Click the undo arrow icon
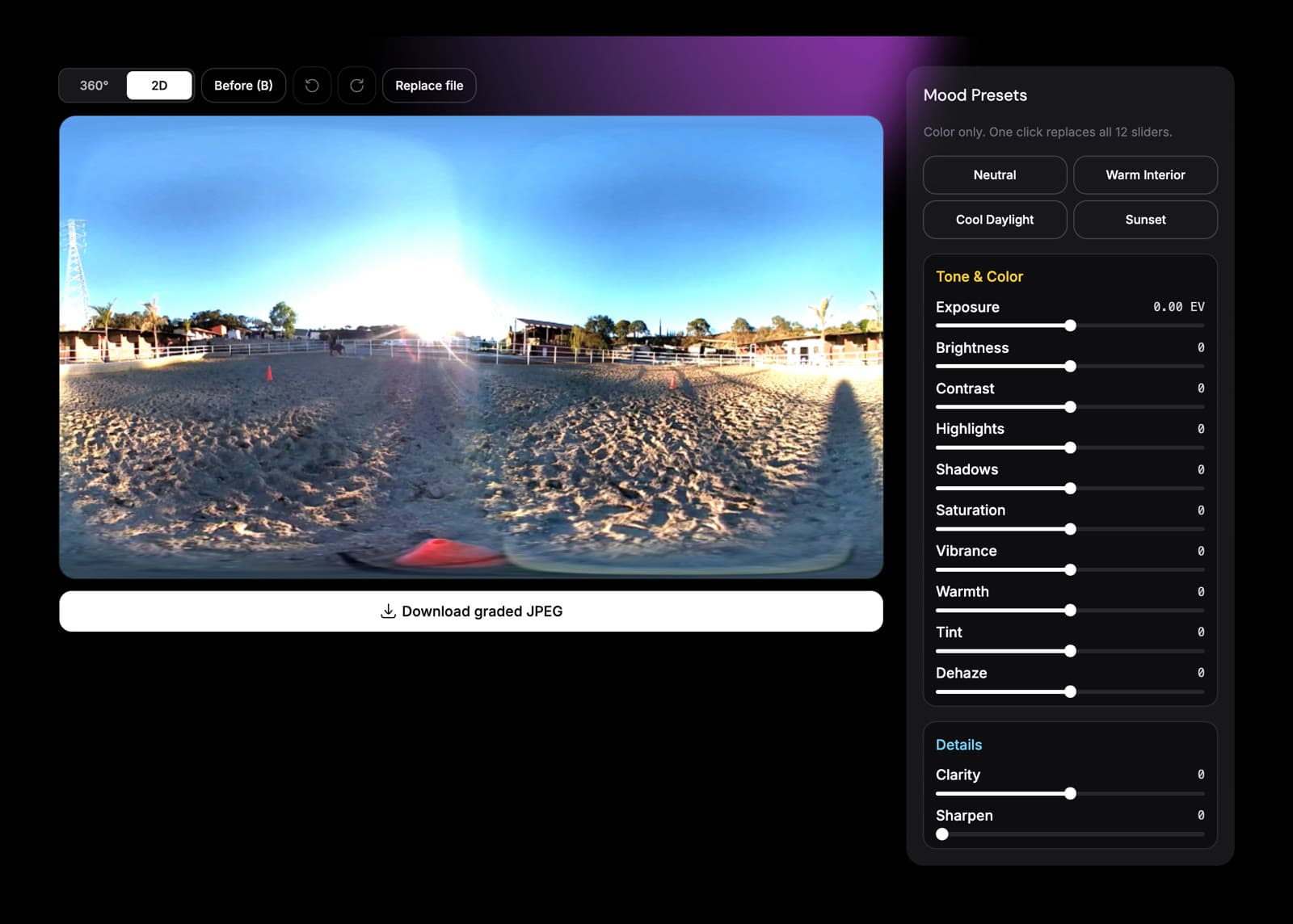Screen dimensions: 1293x924 (x=312, y=86)
